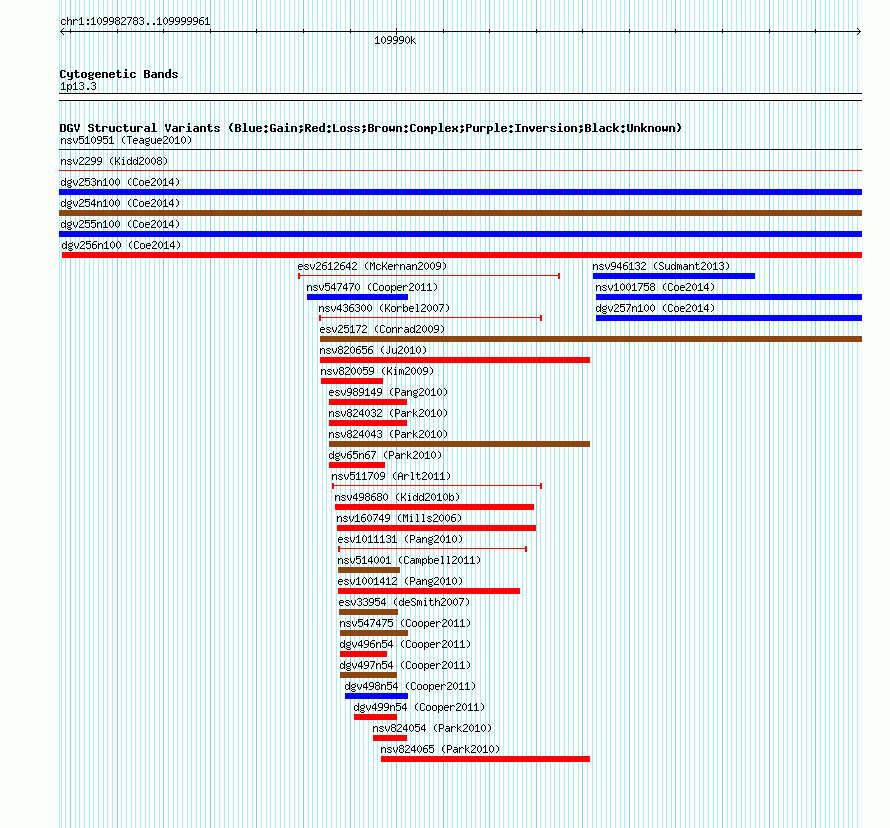The image size is (890, 828).
Task: Click the nsv511709 (Arlt2011) label
Action: pos(391,476)
